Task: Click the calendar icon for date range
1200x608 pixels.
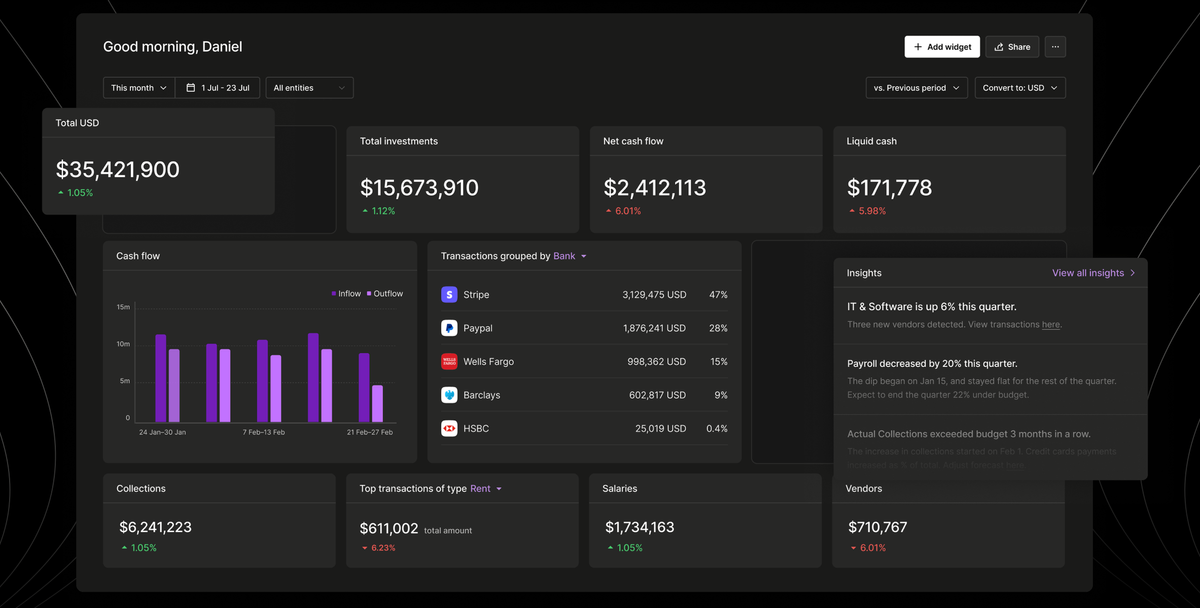Action: 190,88
